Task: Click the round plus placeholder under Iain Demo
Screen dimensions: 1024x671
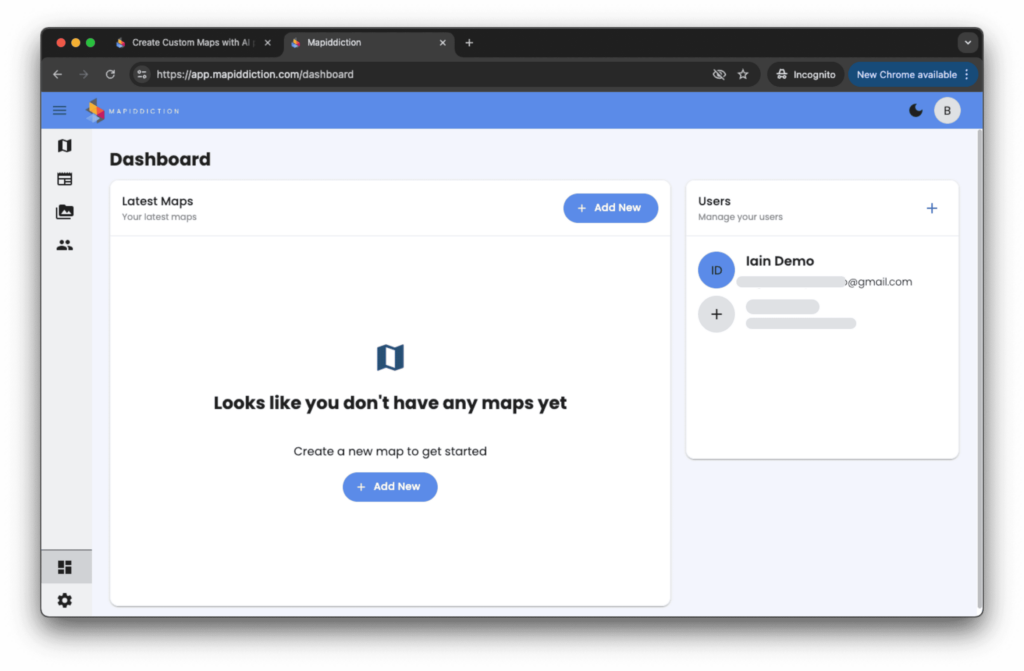Action: pos(716,314)
